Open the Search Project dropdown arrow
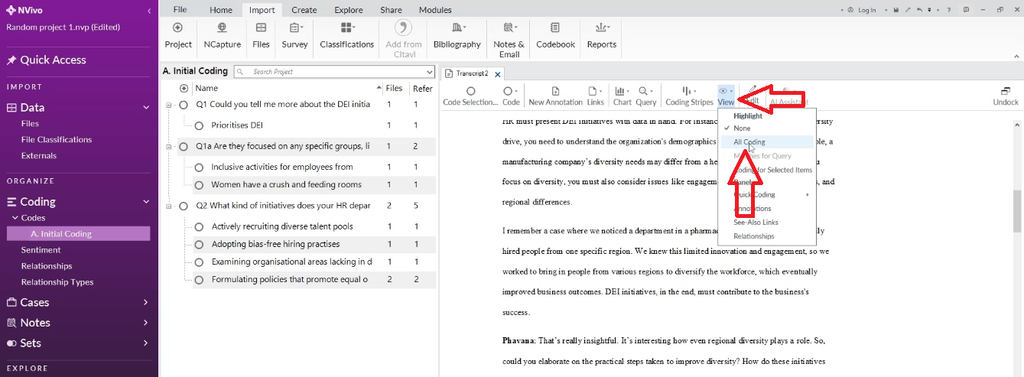This screenshot has width=1024, height=377. (429, 72)
